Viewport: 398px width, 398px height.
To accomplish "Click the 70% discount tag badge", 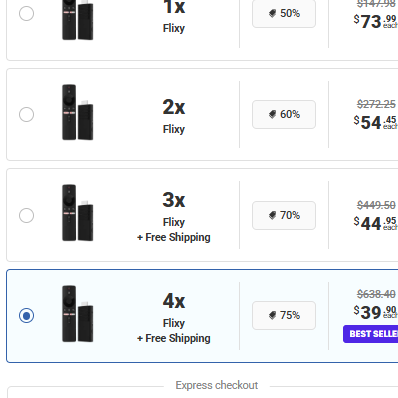I will tap(284, 215).
